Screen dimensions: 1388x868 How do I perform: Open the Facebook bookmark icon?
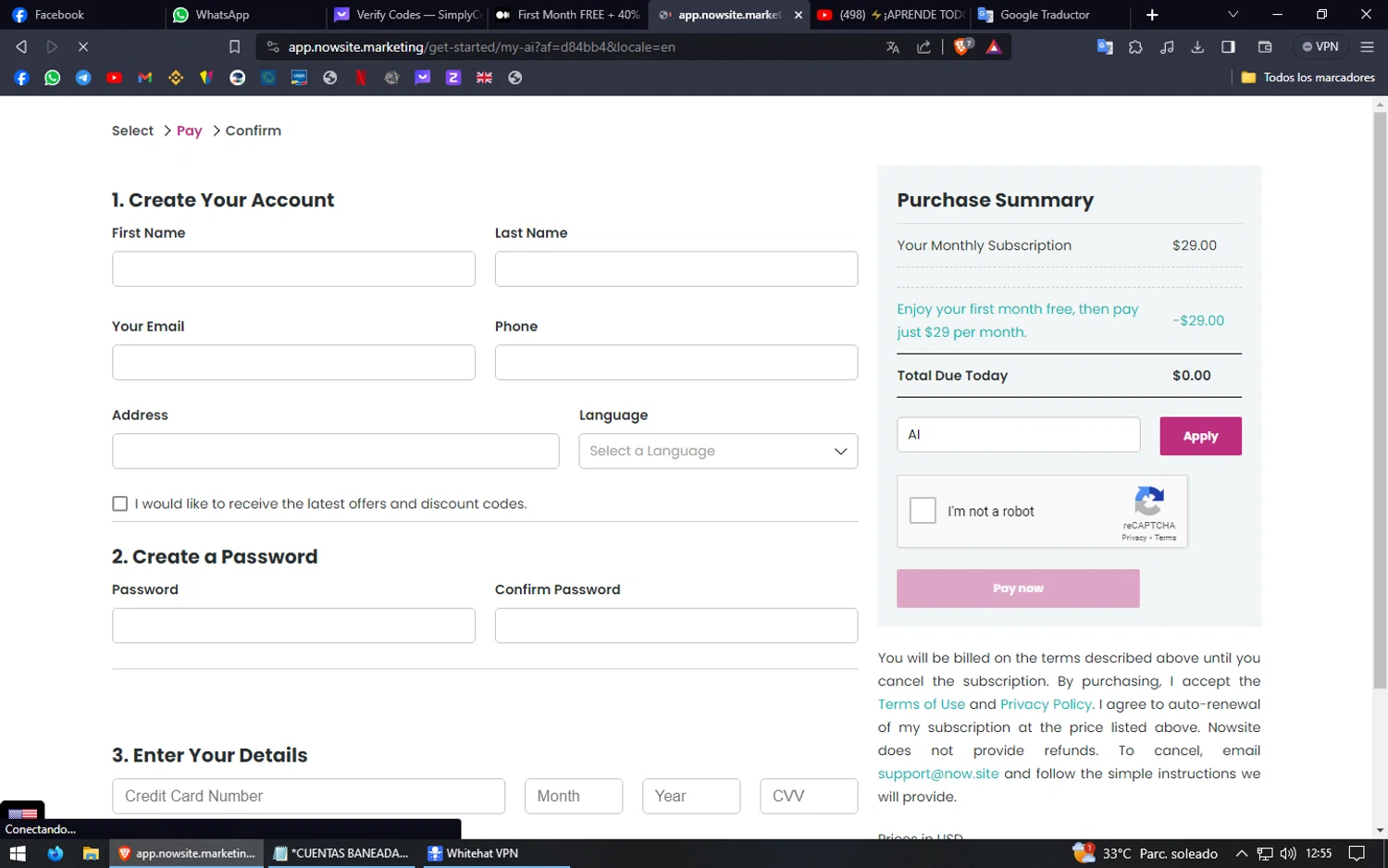(22, 78)
